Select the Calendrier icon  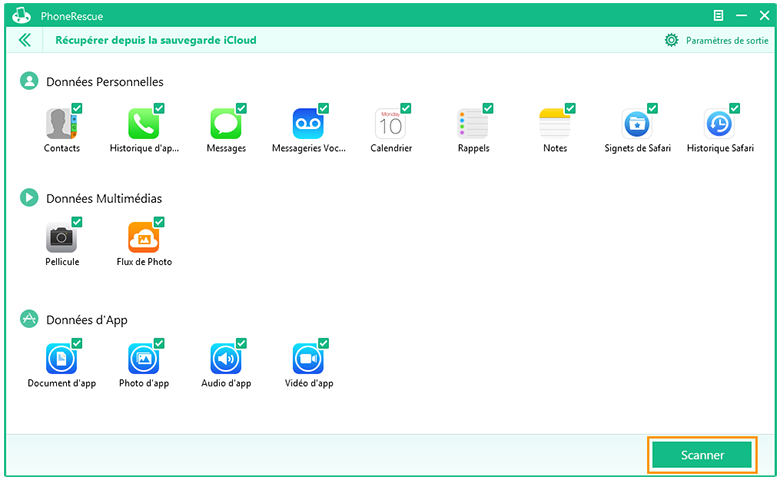click(x=390, y=123)
